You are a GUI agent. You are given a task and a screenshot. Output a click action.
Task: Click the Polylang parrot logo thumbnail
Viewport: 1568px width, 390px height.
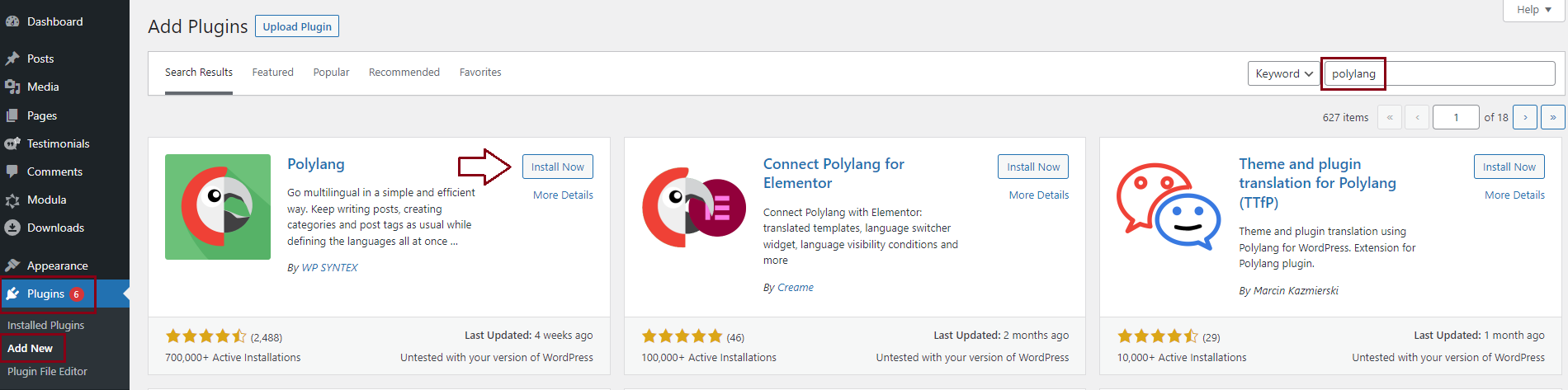(x=218, y=207)
